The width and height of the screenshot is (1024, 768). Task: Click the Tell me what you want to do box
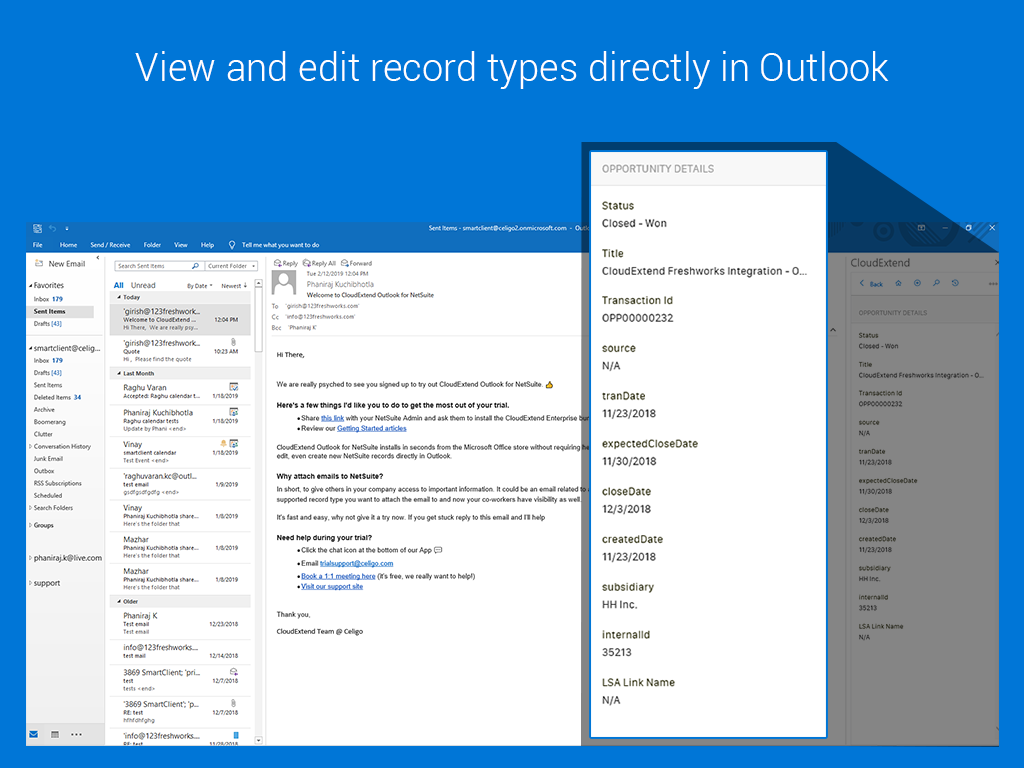[280, 245]
